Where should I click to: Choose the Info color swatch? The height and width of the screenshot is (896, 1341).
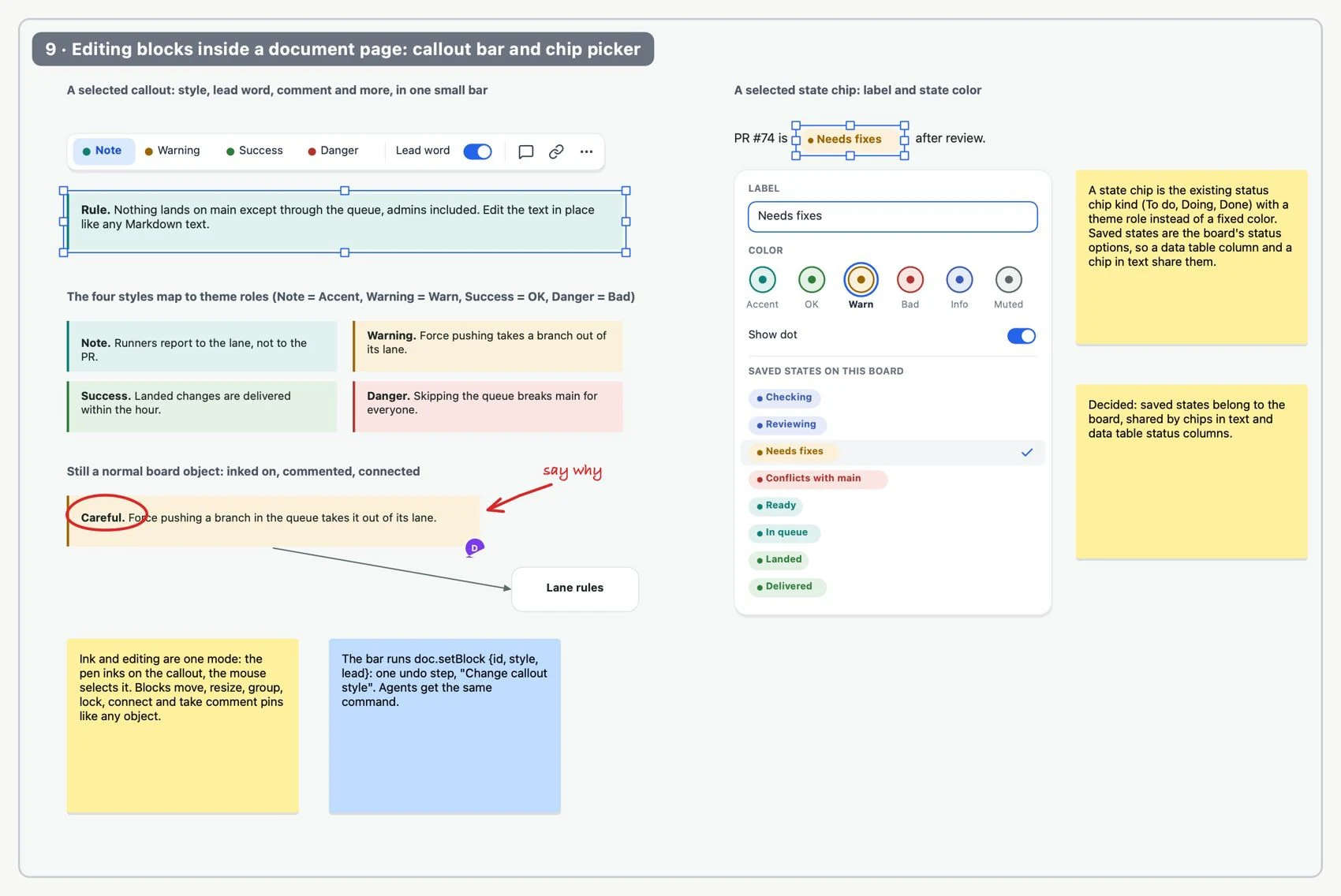click(x=959, y=279)
